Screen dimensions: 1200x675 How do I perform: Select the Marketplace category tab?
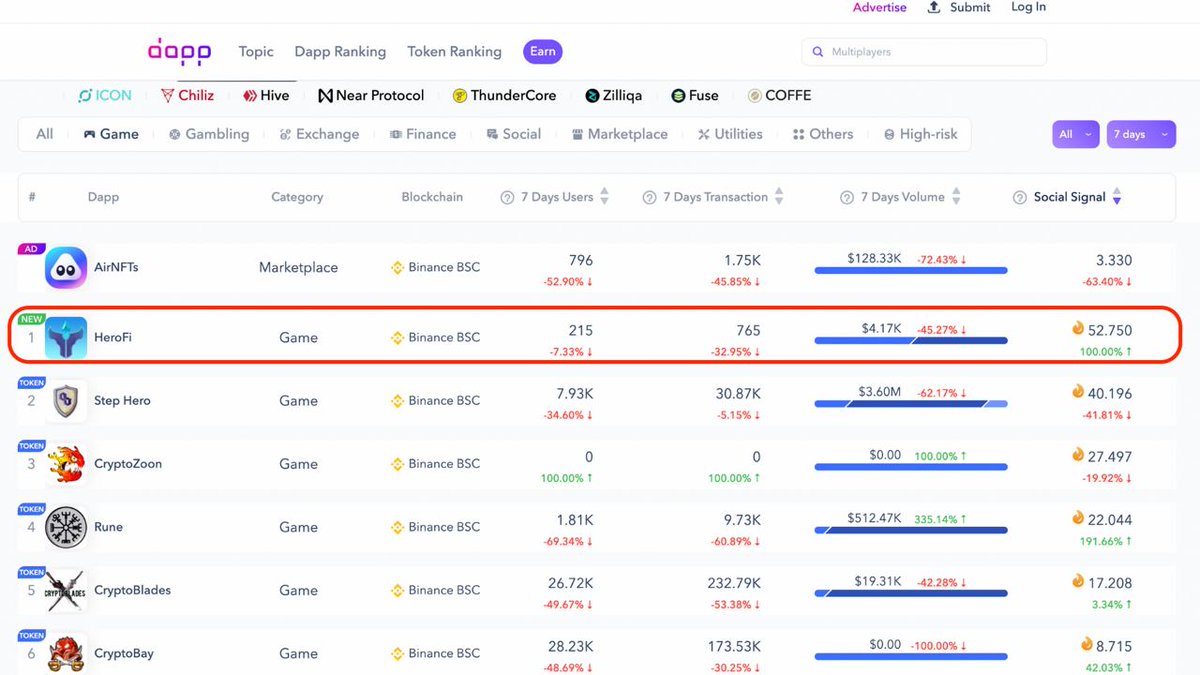(x=620, y=134)
